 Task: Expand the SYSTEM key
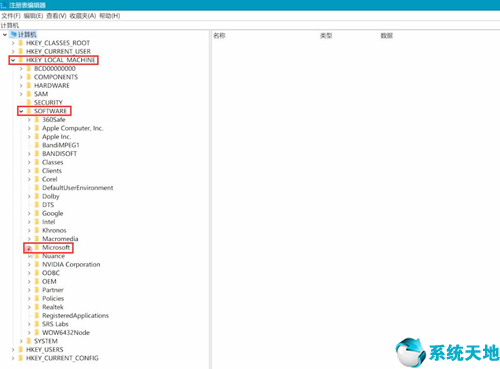click(21, 341)
